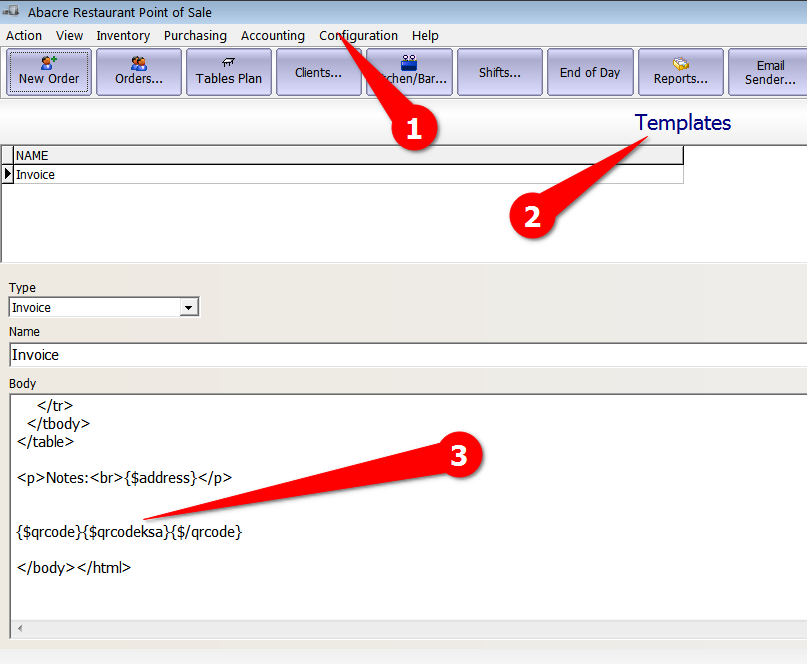807x664 pixels.
Task: Click the app icon in title bar
Action: coord(12,12)
